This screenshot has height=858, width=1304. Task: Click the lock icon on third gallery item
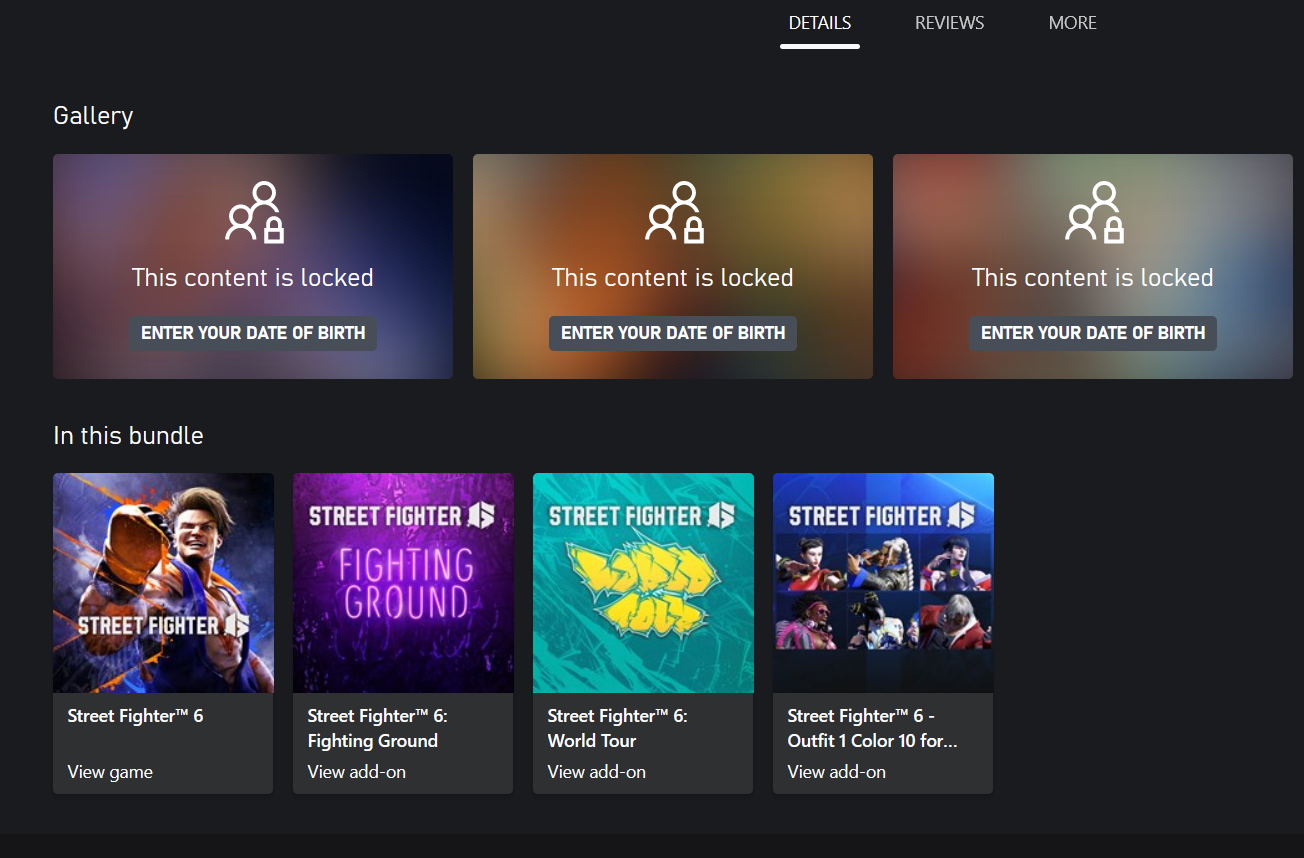(x=1093, y=212)
